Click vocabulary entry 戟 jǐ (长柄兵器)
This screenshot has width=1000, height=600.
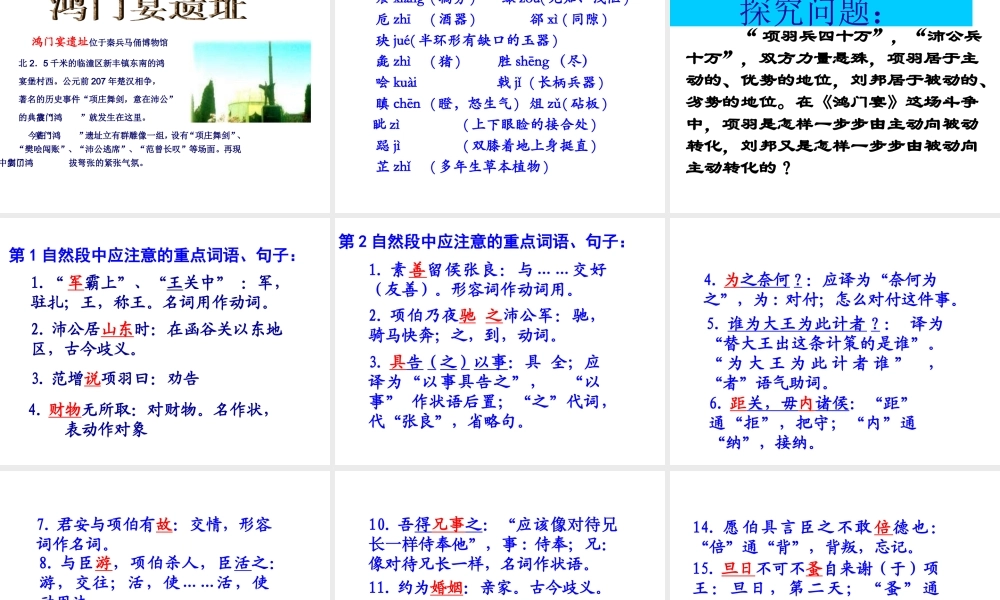click(x=551, y=82)
